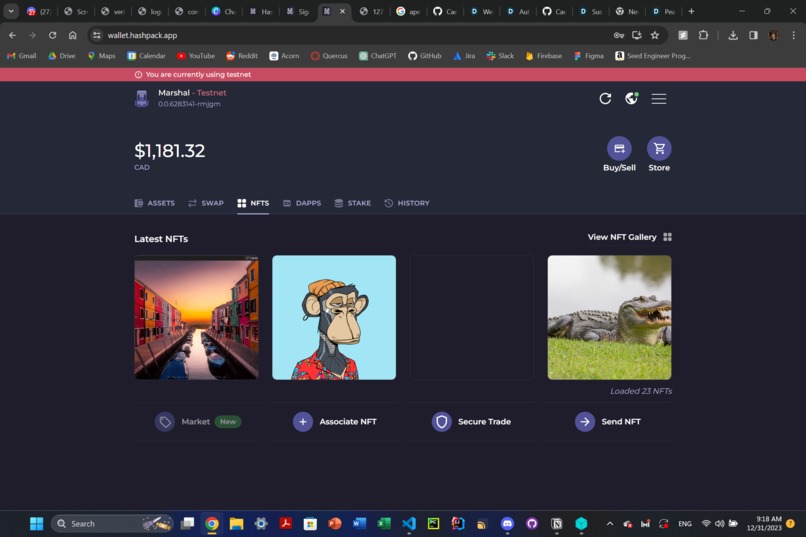The image size is (806, 537).
Task: Click the arrow icon for Send NFT
Action: (585, 422)
